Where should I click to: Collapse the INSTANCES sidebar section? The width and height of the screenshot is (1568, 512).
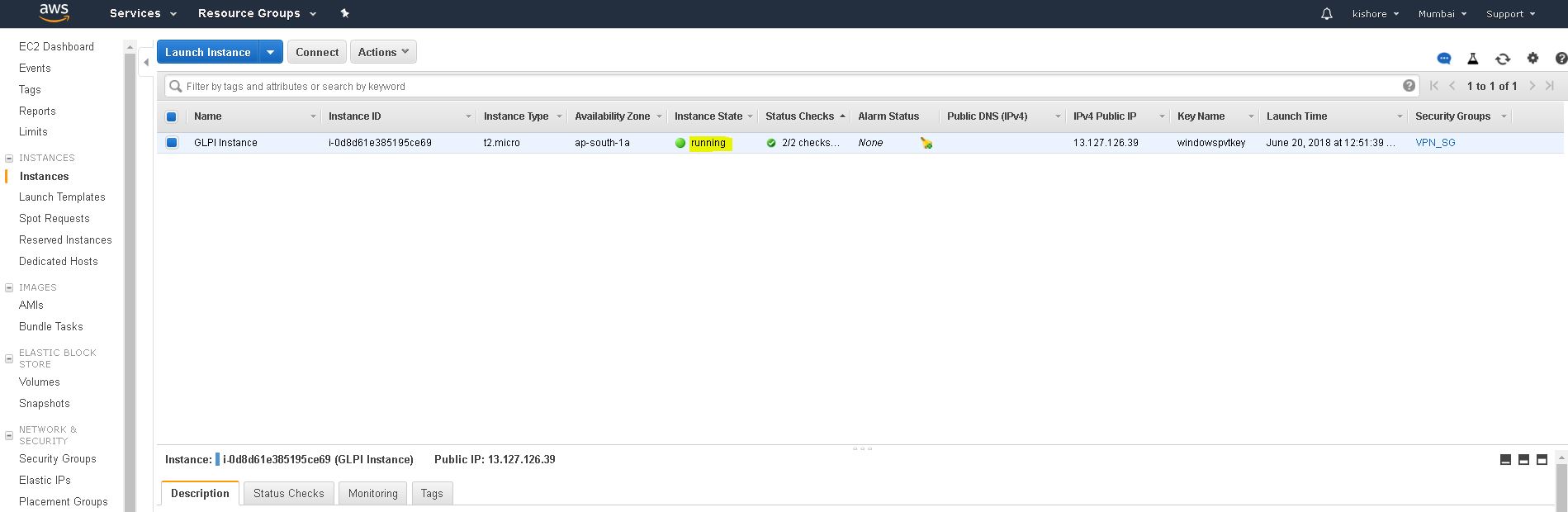click(x=9, y=158)
